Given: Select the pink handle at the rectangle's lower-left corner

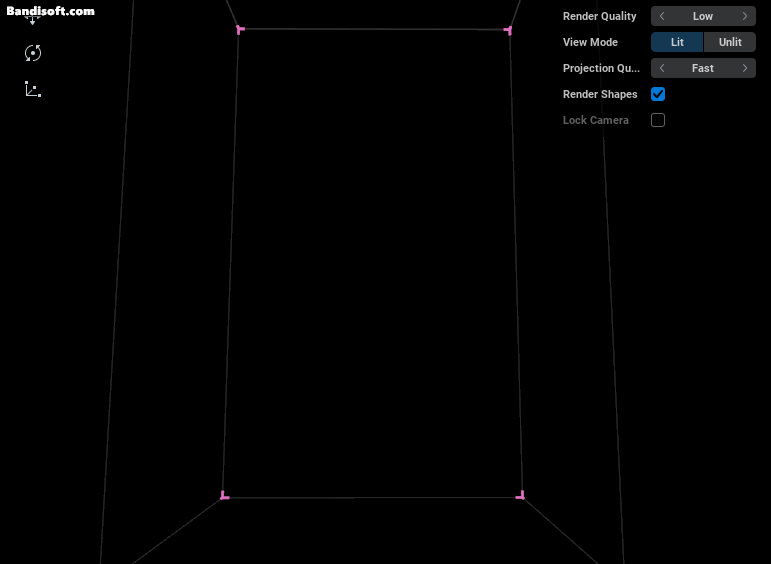Looking at the screenshot, I should 224,496.
